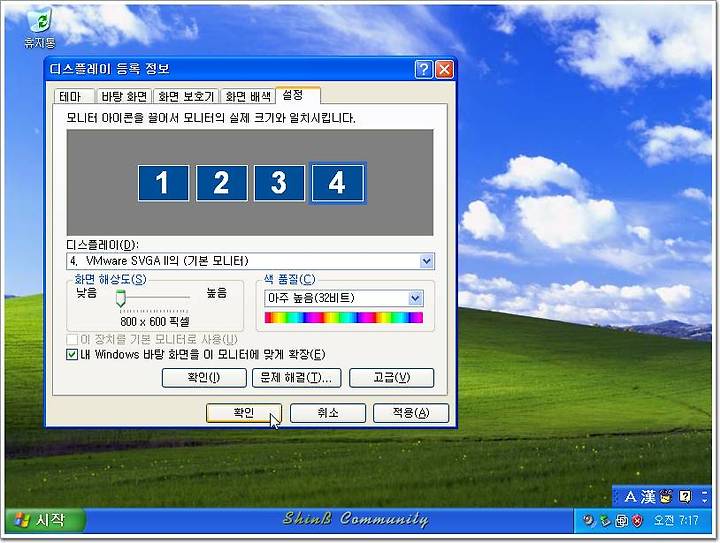Select monitor icon 1
The width and height of the screenshot is (720, 543).
[163, 183]
